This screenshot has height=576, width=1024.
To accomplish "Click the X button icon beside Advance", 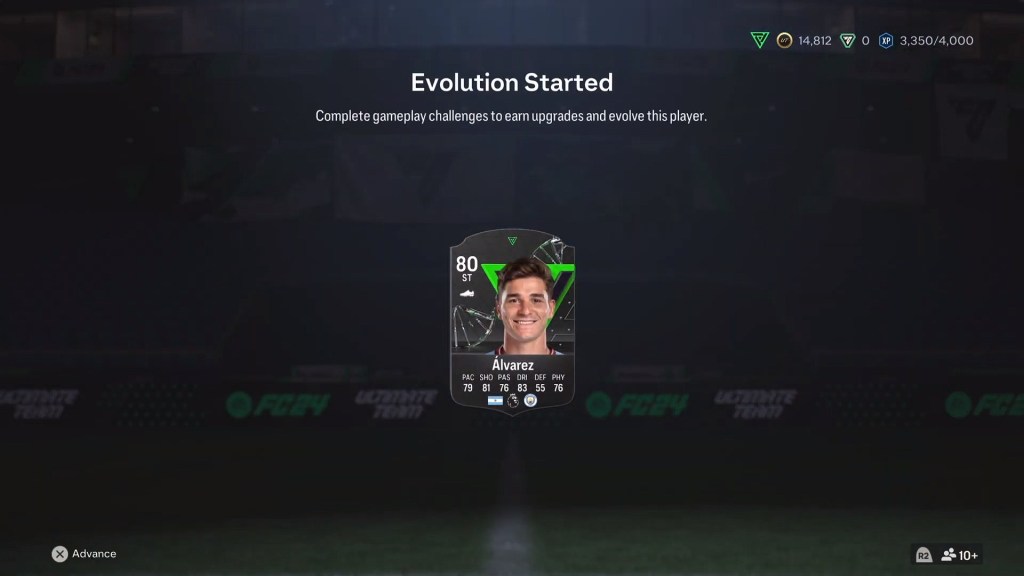I will point(59,554).
